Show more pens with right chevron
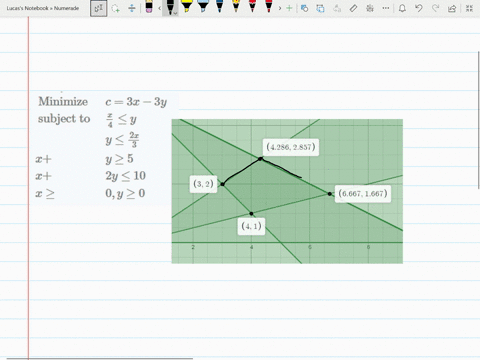This screenshot has height=360, width=480. [280, 8]
